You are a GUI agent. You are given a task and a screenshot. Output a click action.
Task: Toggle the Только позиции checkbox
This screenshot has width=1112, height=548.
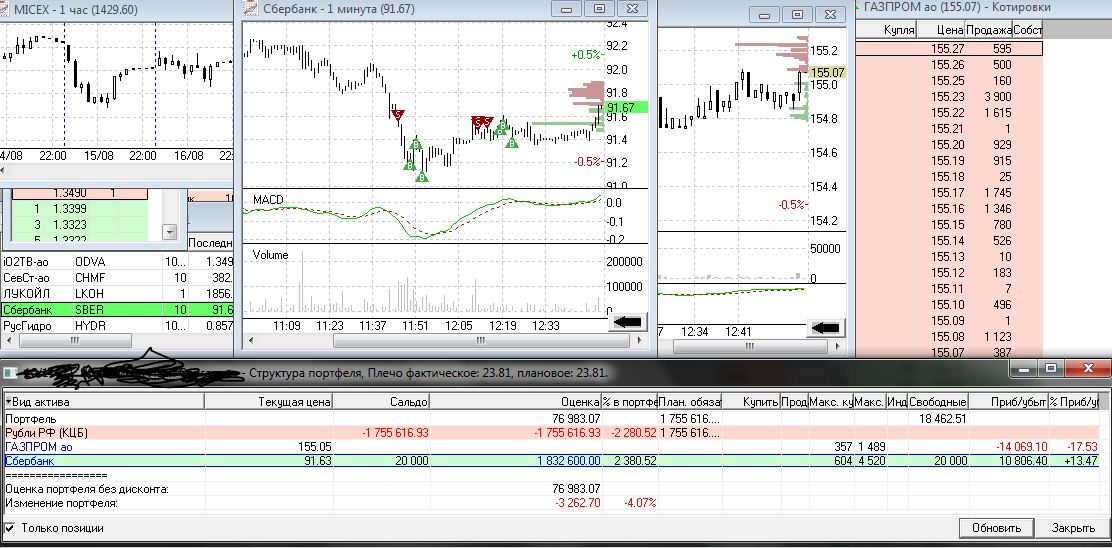point(10,527)
